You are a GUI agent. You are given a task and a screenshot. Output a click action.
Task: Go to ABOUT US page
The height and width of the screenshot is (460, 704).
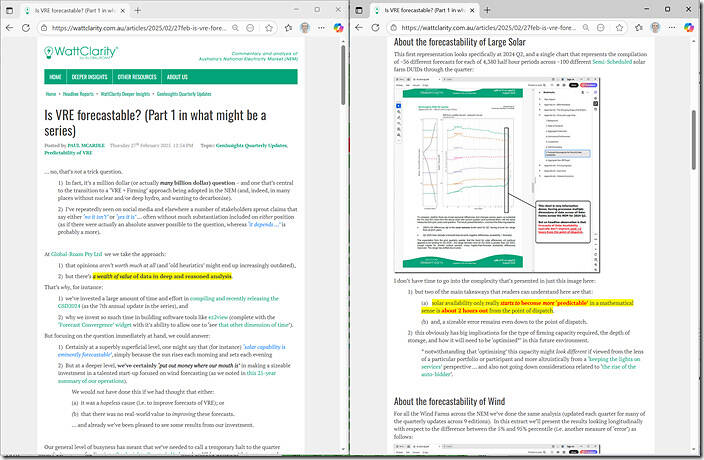click(x=177, y=77)
